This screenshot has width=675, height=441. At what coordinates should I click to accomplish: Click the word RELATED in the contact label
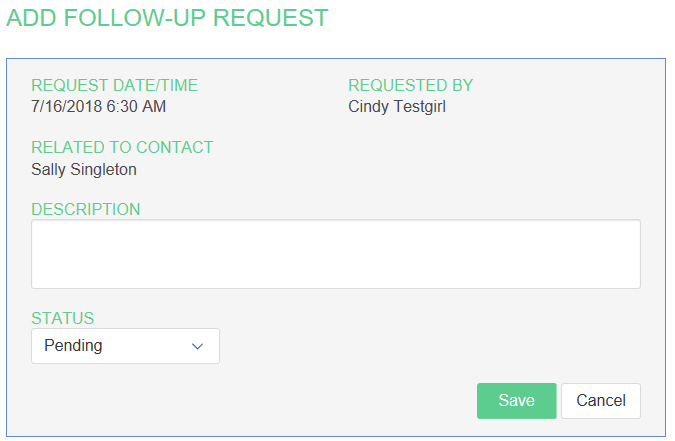[70, 147]
